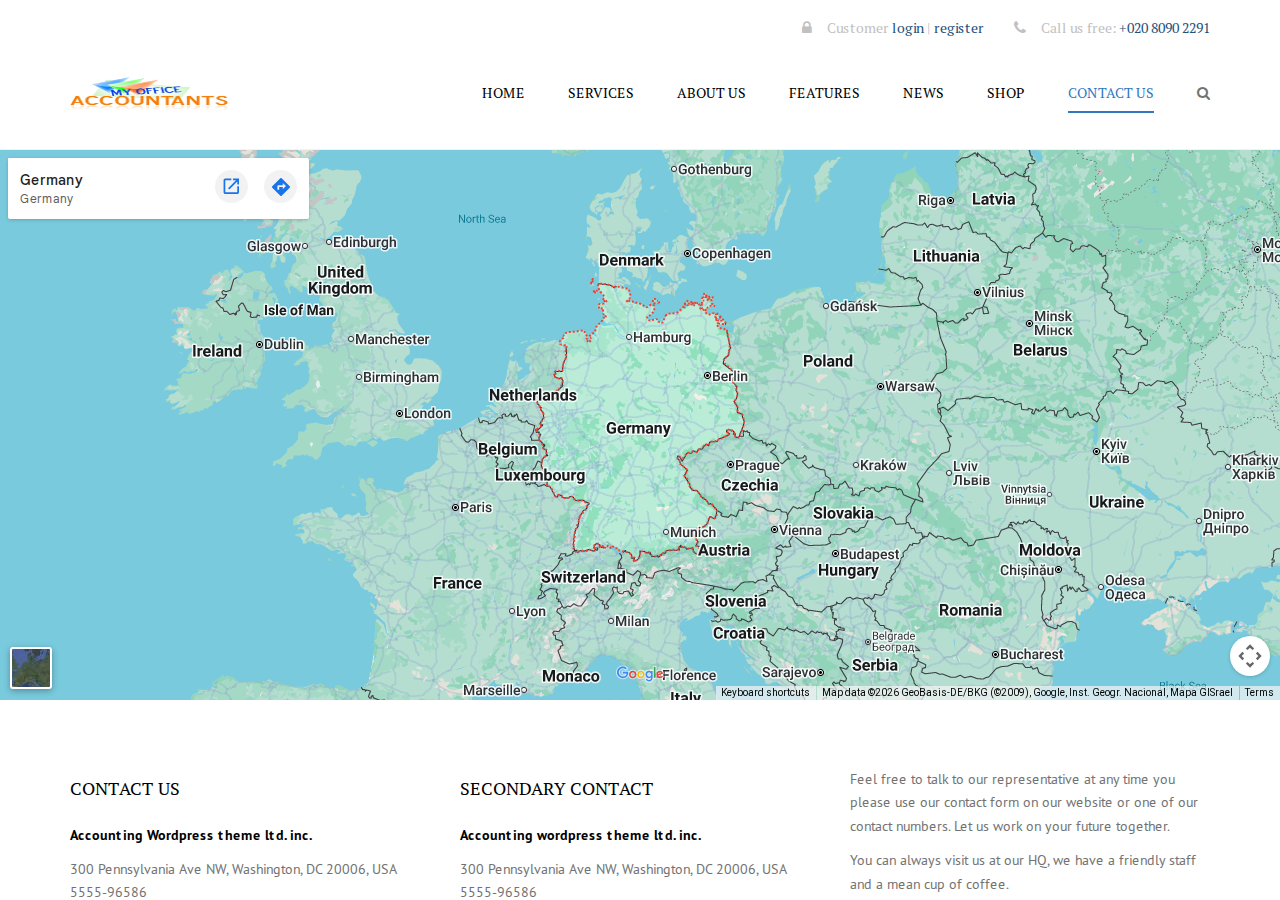Open the Services menu item
Image resolution: width=1280 pixels, height=900 pixels.
[x=601, y=93]
